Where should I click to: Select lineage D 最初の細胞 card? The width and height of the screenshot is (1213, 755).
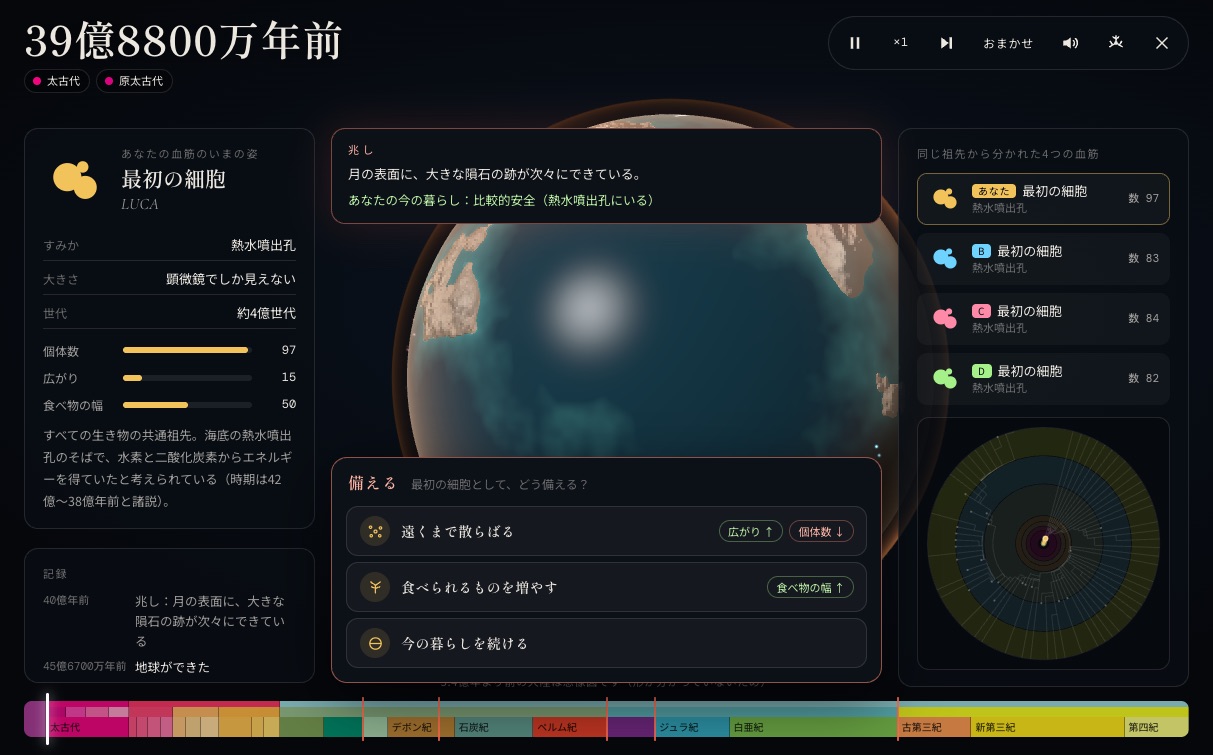[1043, 379]
